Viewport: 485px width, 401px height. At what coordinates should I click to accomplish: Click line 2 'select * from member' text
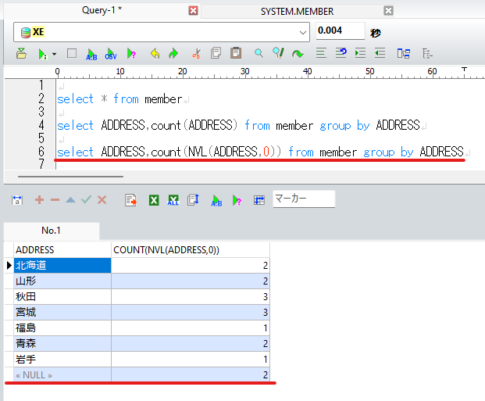[x=120, y=99]
